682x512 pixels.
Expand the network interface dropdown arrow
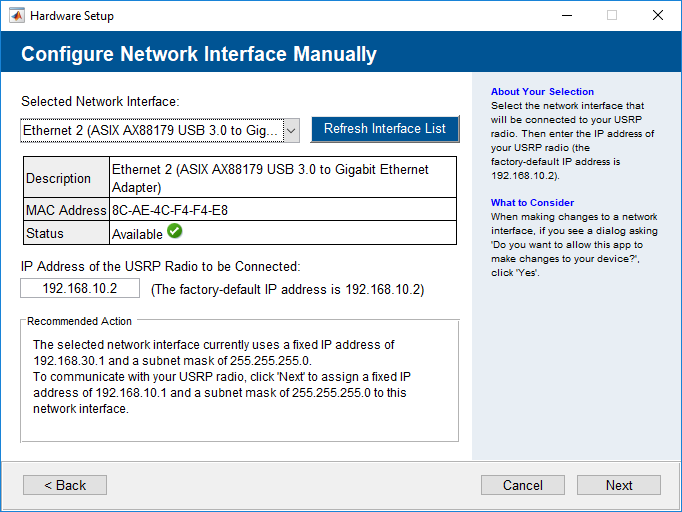(291, 130)
